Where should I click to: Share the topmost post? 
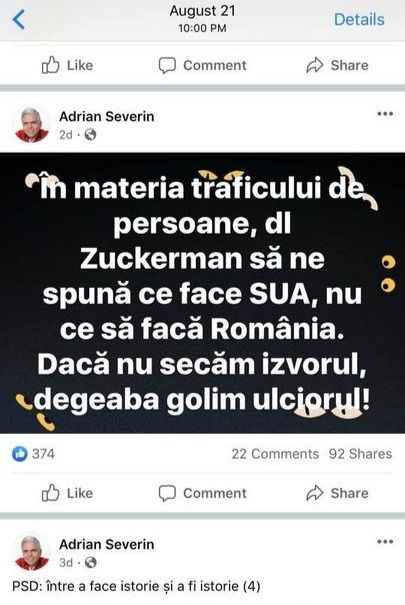coord(337,65)
